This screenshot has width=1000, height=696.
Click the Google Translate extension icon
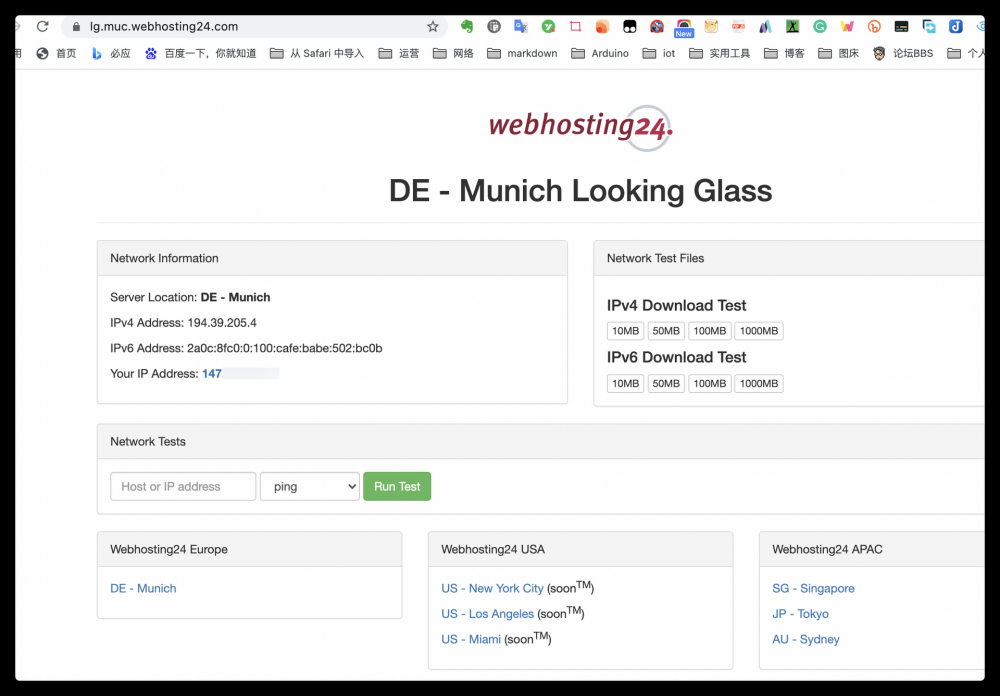coord(521,27)
